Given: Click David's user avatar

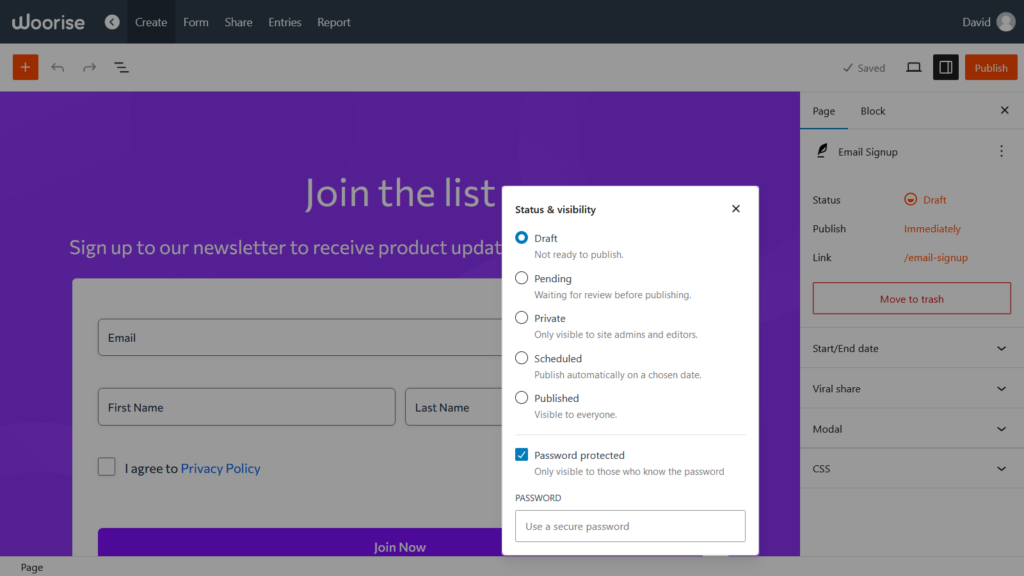Looking at the screenshot, I should (x=1006, y=22).
